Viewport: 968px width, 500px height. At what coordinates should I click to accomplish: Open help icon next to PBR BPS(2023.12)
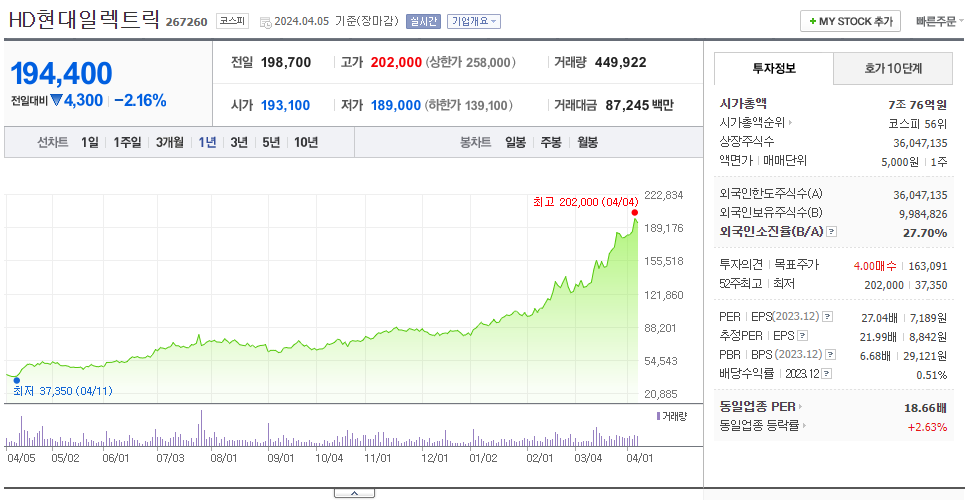pos(831,355)
